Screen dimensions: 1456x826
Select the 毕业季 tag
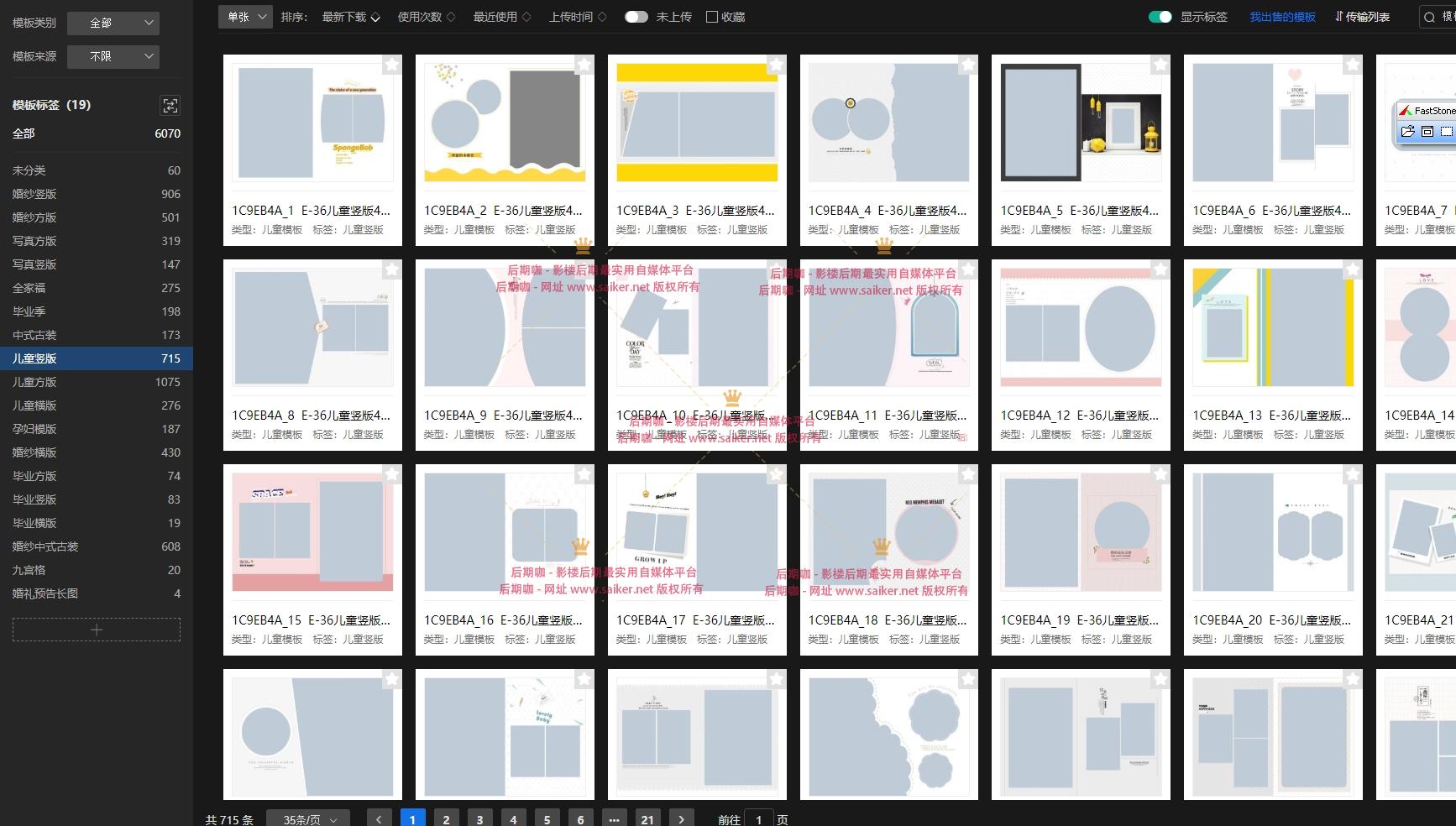(97, 311)
